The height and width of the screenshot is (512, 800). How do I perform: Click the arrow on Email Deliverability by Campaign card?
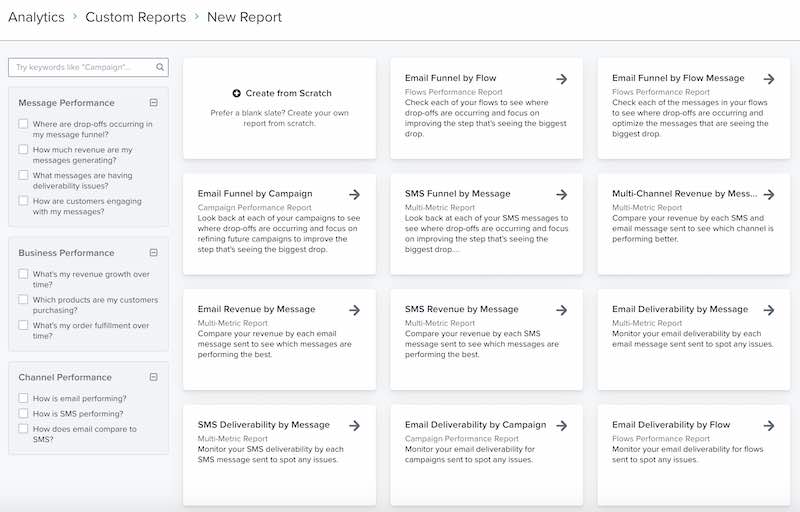pos(562,426)
